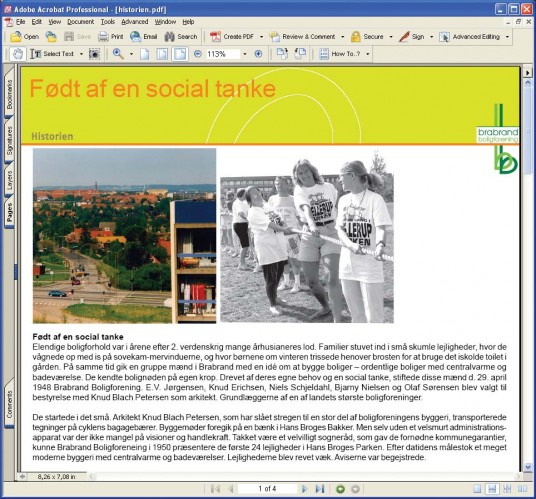Open the Document menu
The height and width of the screenshot is (499, 536).
[x=81, y=22]
